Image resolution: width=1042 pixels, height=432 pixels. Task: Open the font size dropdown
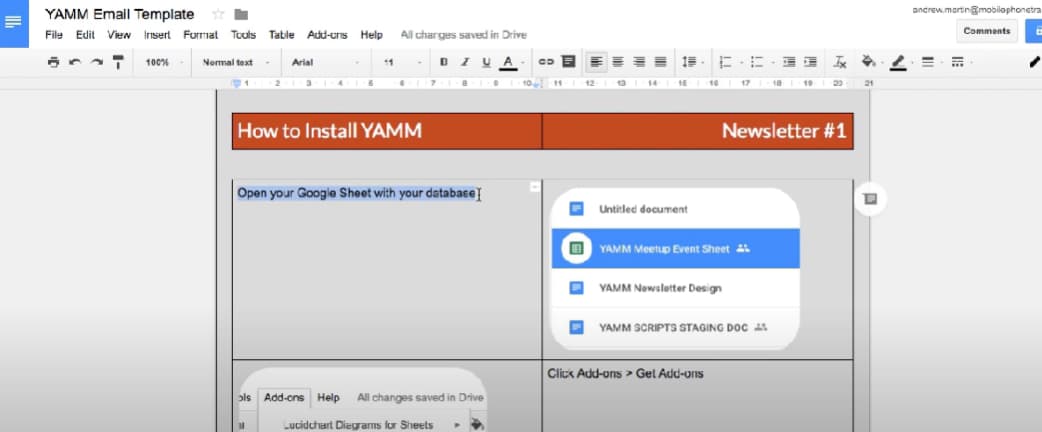pyautogui.click(x=402, y=62)
